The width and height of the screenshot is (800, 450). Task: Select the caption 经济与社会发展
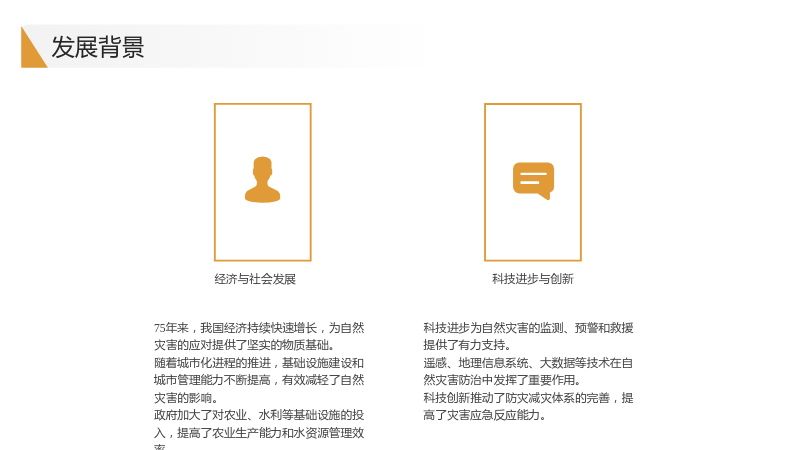[x=255, y=279]
